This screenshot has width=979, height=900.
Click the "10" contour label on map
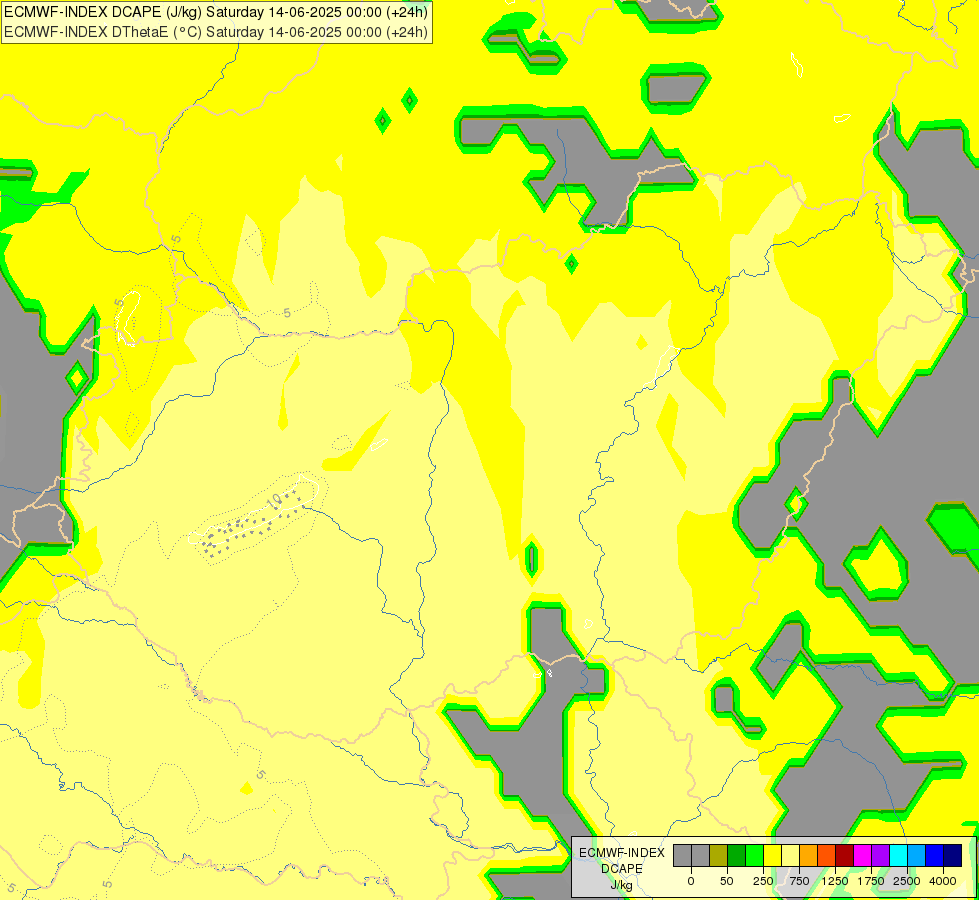275,501
